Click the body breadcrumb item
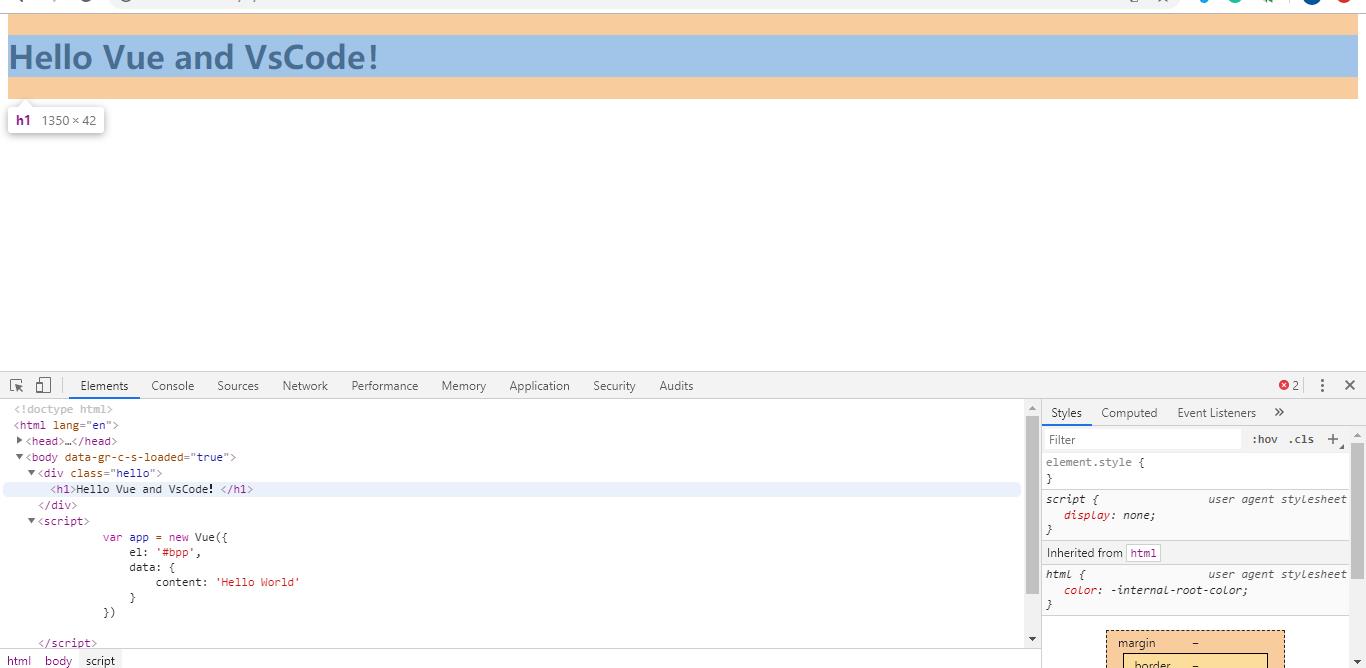The width and height of the screenshot is (1366, 668). (x=58, y=660)
